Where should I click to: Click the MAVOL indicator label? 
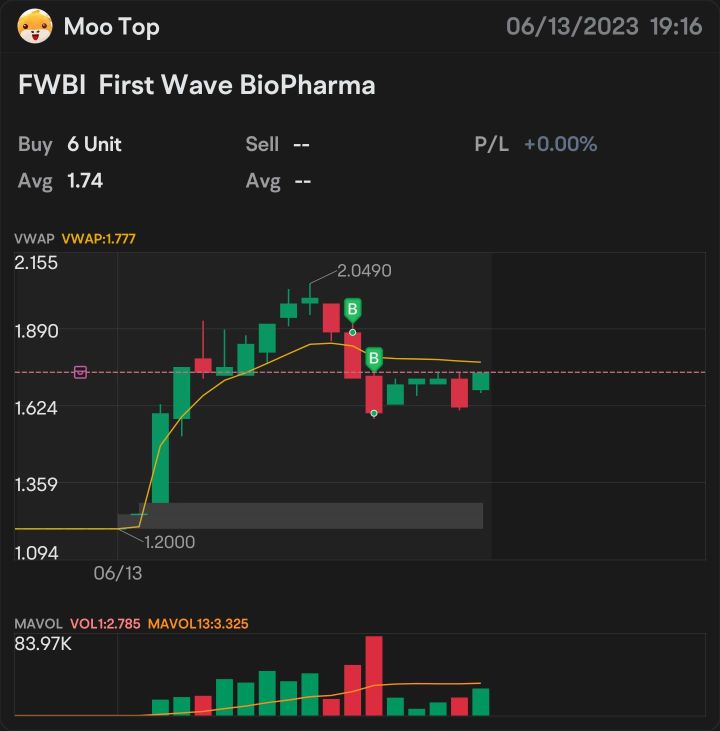(x=38, y=624)
